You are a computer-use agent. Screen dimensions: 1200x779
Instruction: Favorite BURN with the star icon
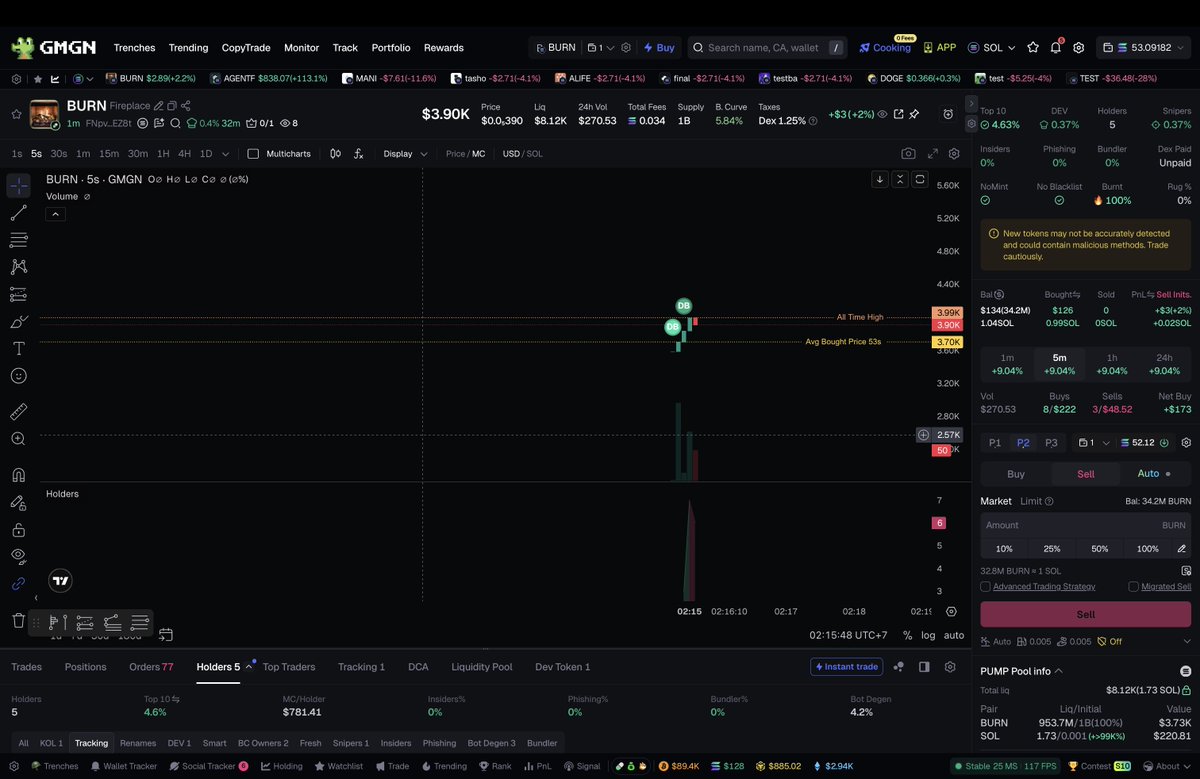[x=16, y=114]
